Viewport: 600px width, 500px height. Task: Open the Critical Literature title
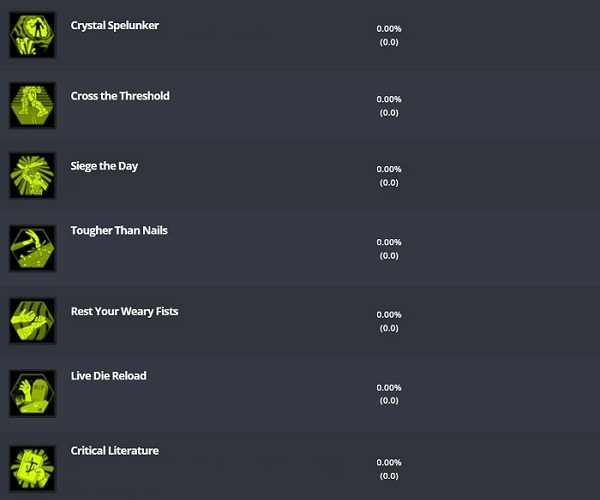(114, 451)
